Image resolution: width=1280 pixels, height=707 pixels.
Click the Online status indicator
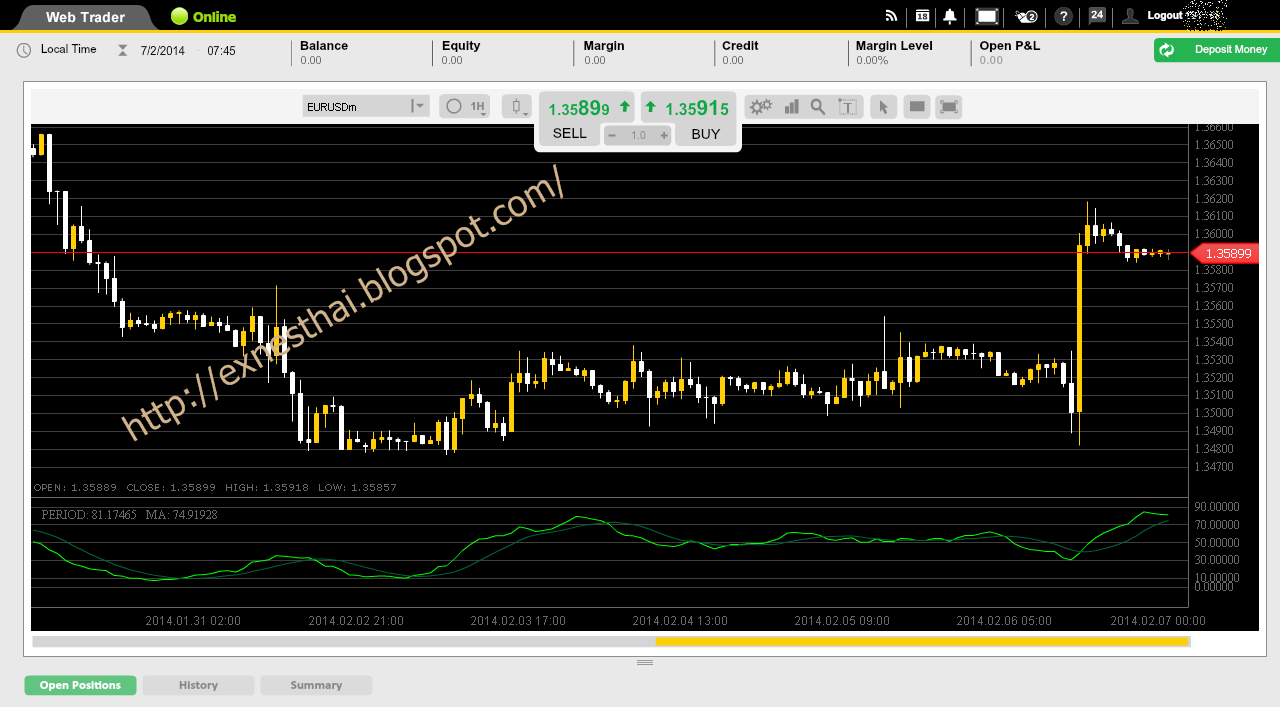(x=204, y=17)
